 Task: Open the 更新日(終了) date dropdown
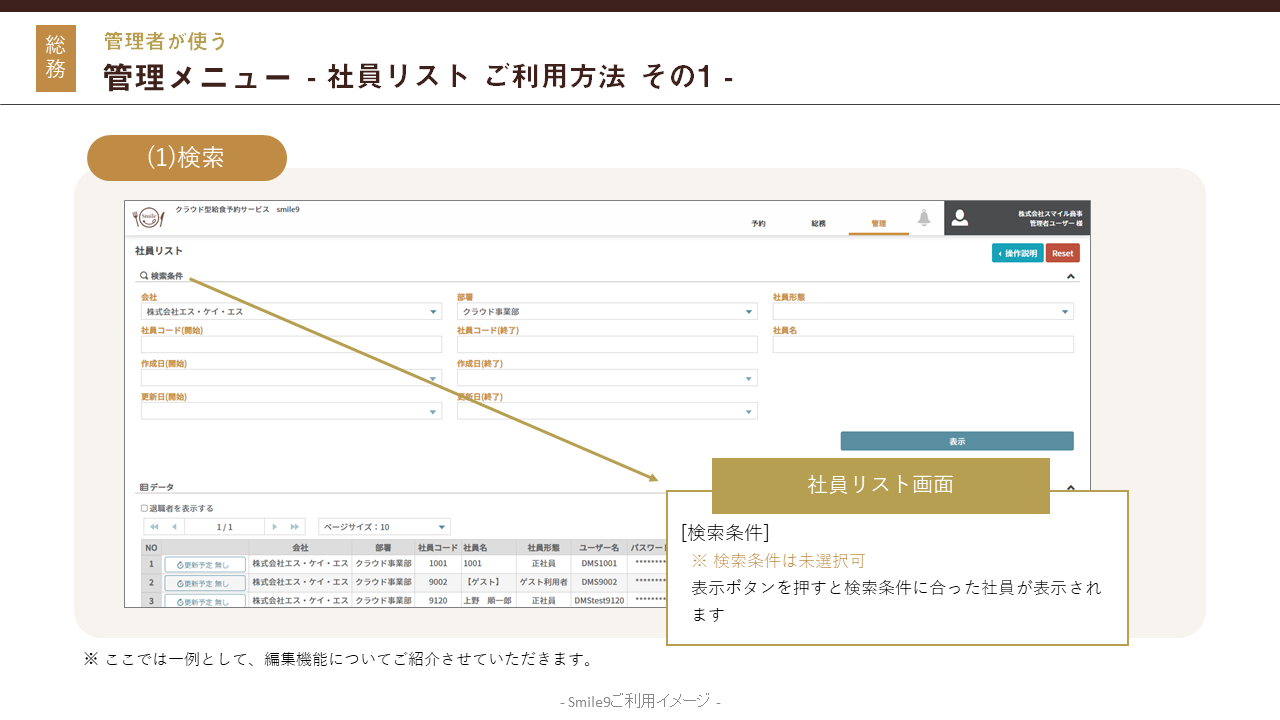click(x=607, y=411)
